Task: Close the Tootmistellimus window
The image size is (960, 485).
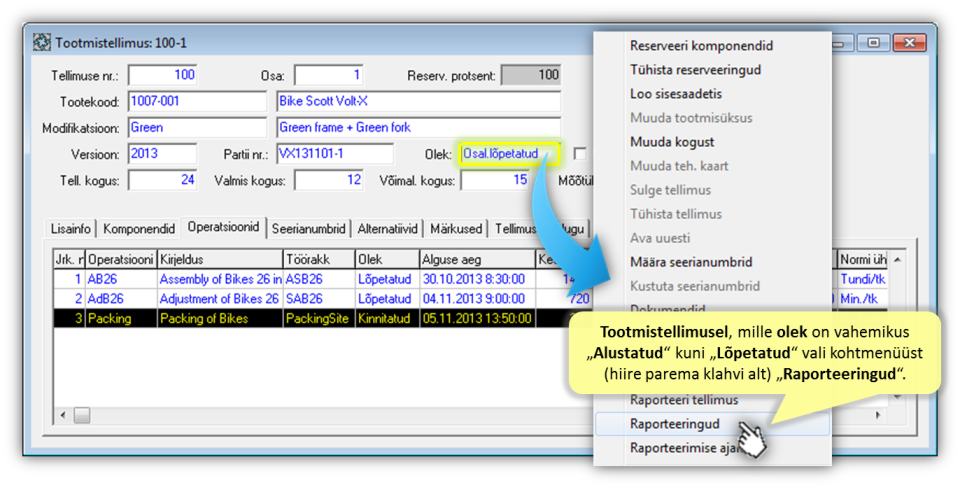Action: click(x=910, y=43)
